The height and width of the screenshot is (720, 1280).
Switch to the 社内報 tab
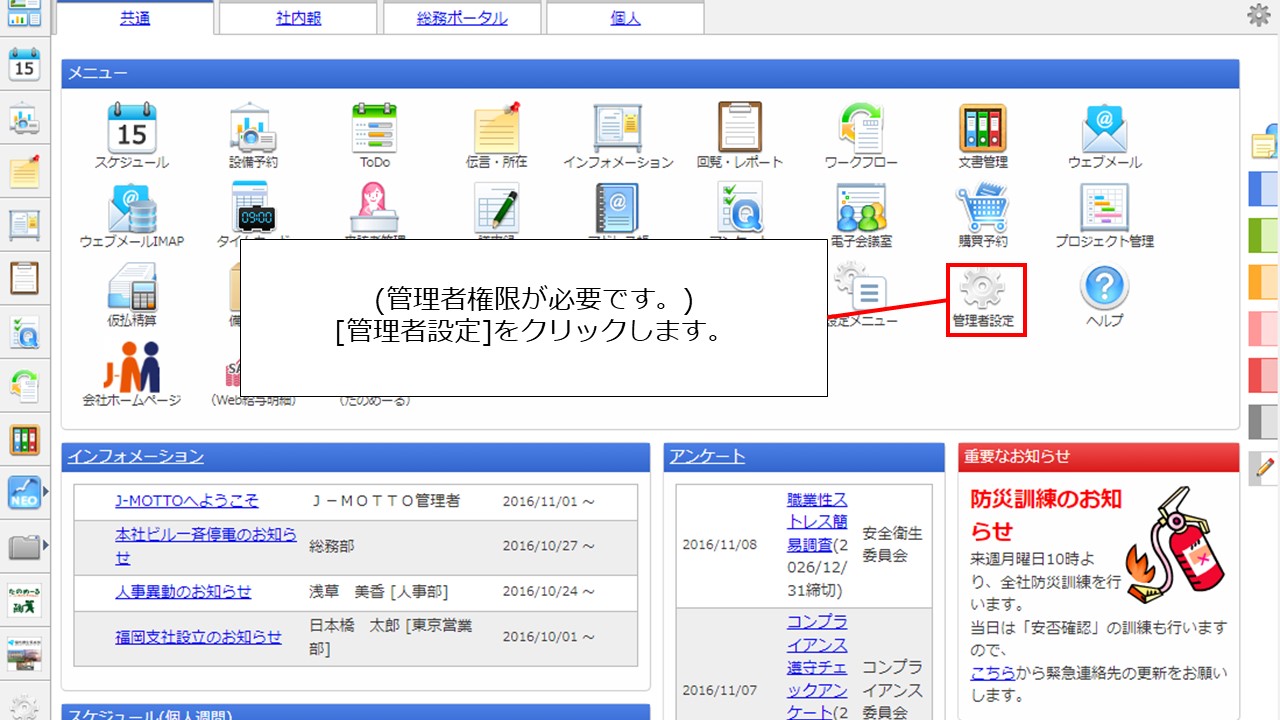[x=297, y=18]
